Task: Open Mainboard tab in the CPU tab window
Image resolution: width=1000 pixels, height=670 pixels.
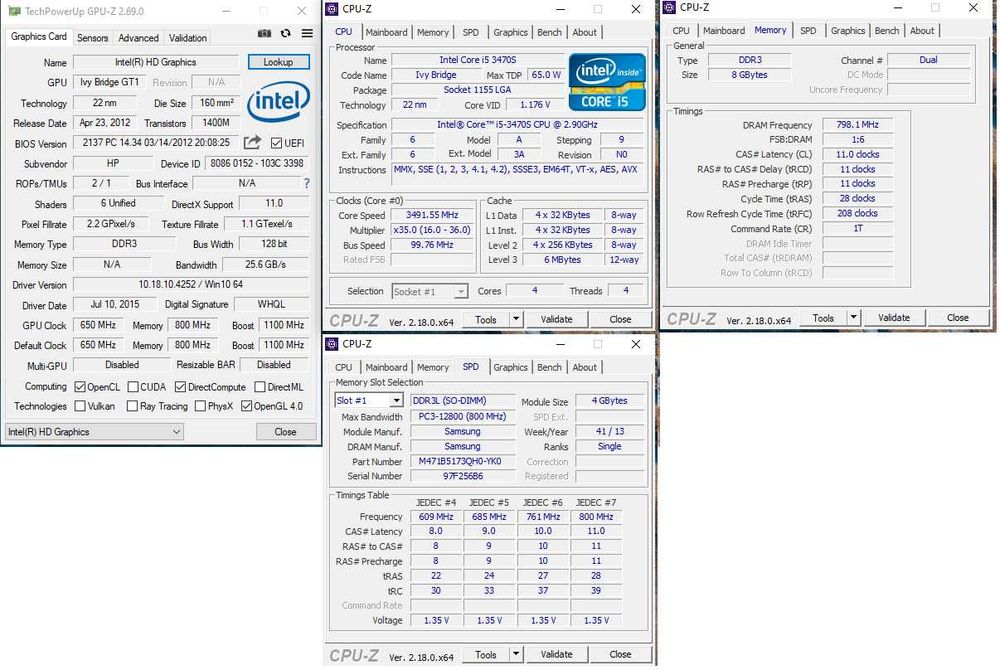Action: pos(386,32)
